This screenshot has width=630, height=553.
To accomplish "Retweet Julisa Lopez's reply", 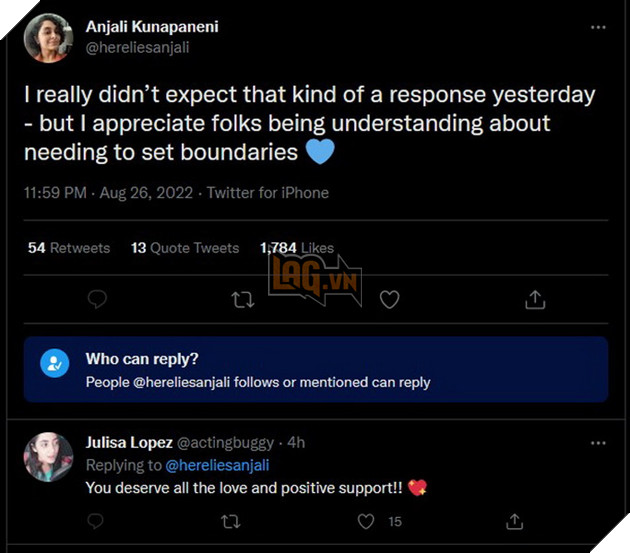I will (231, 521).
